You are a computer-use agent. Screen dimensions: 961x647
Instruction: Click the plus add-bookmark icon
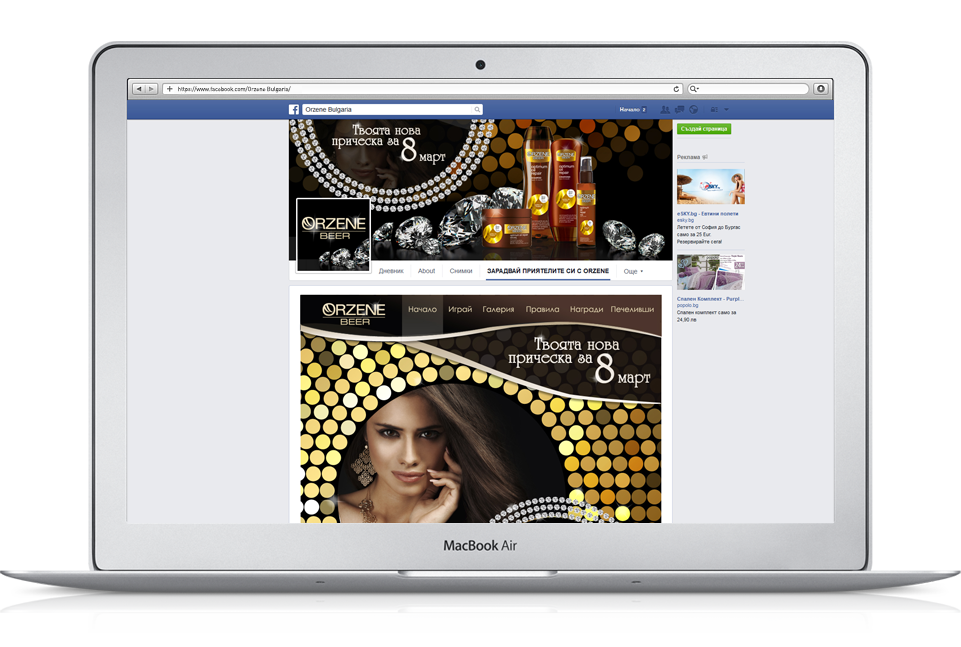[170, 89]
